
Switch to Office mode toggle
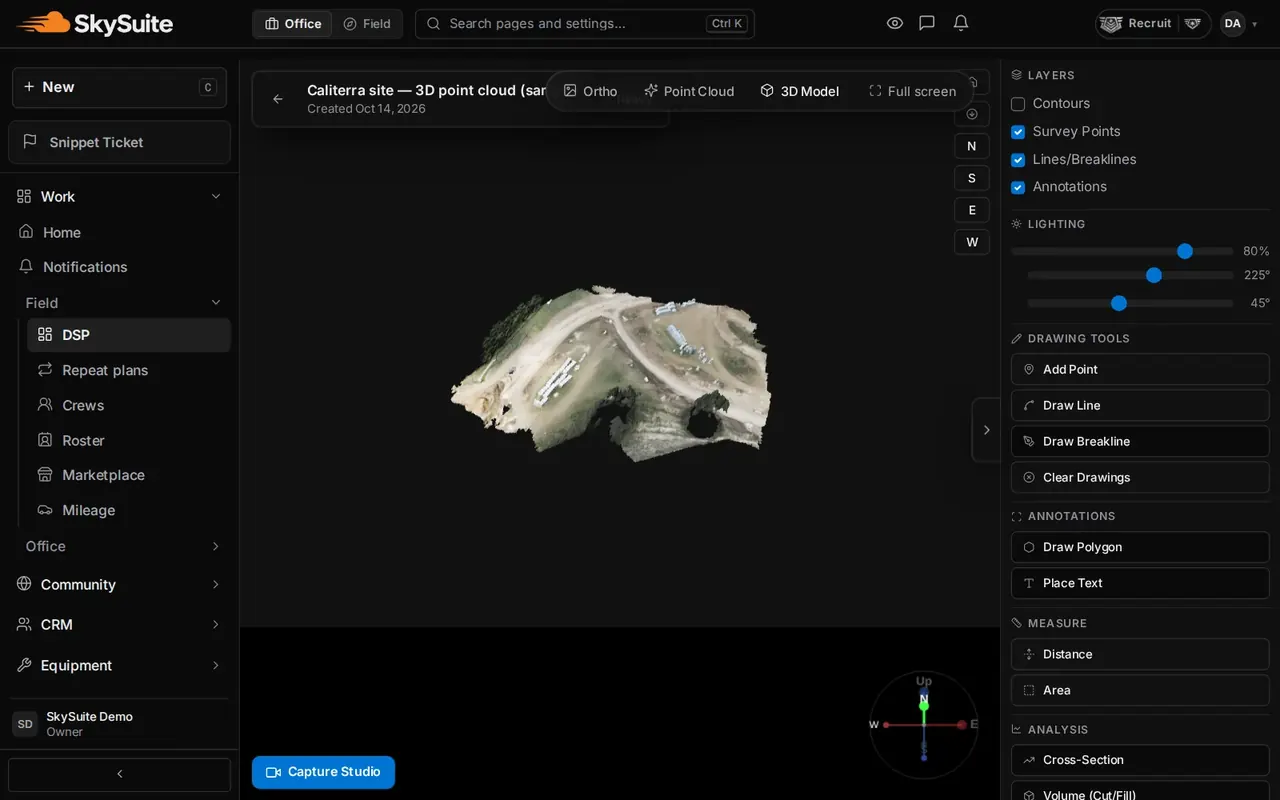coord(293,23)
